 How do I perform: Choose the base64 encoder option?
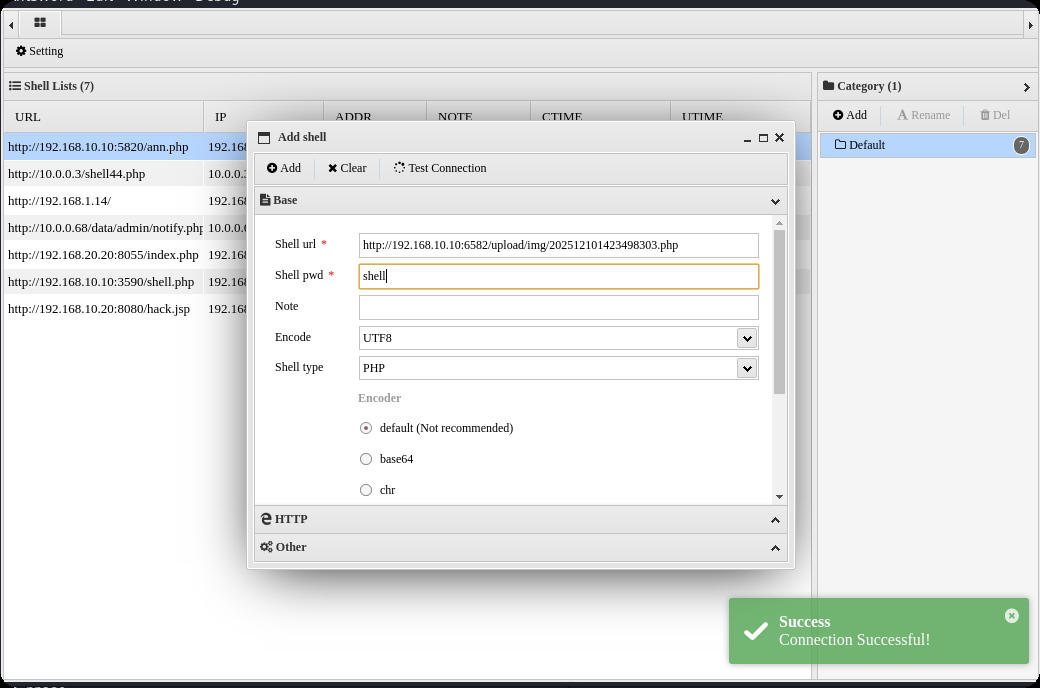click(x=366, y=459)
